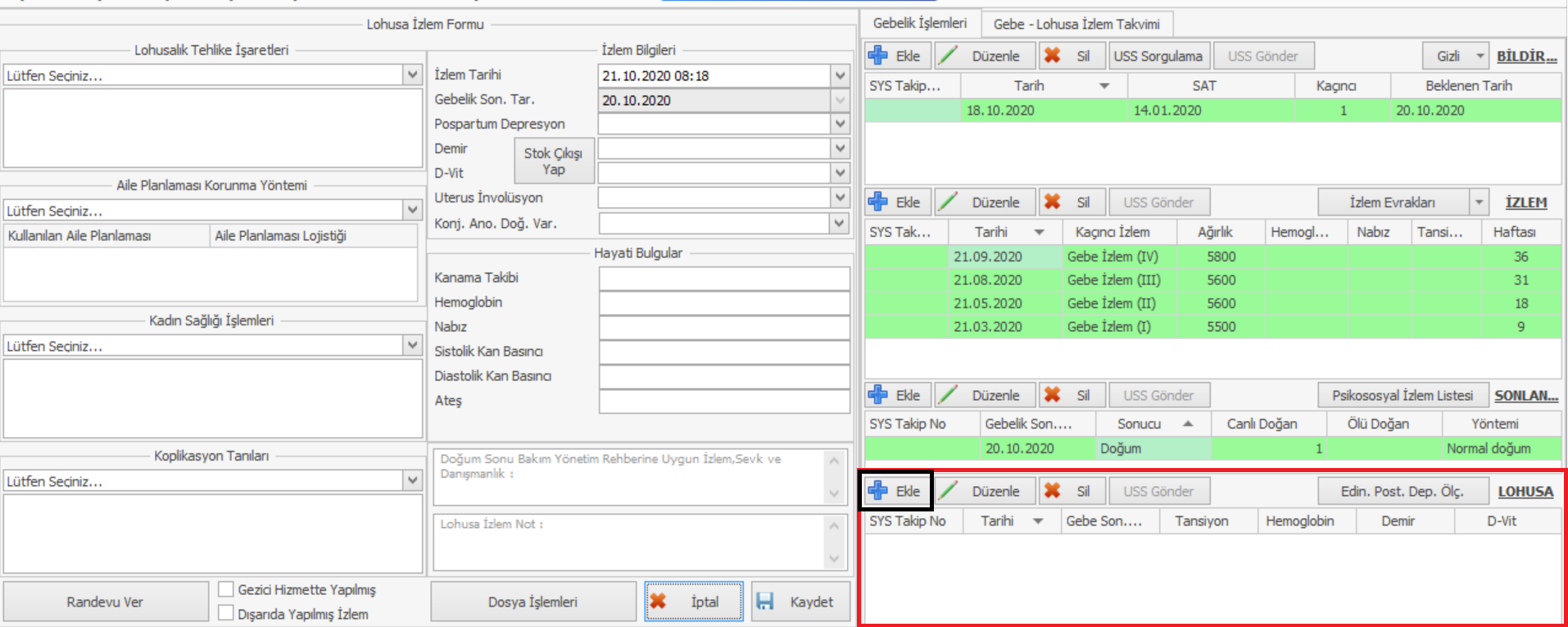The image size is (1568, 627).
Task: Expand the Koplikasyon Tanıları combo box
Action: 413,480
